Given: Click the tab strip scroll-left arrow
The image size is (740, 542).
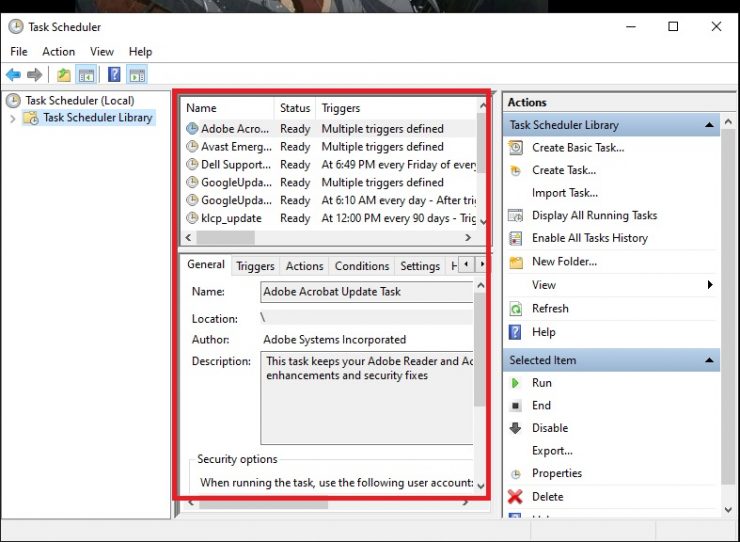Looking at the screenshot, I should click(466, 264).
